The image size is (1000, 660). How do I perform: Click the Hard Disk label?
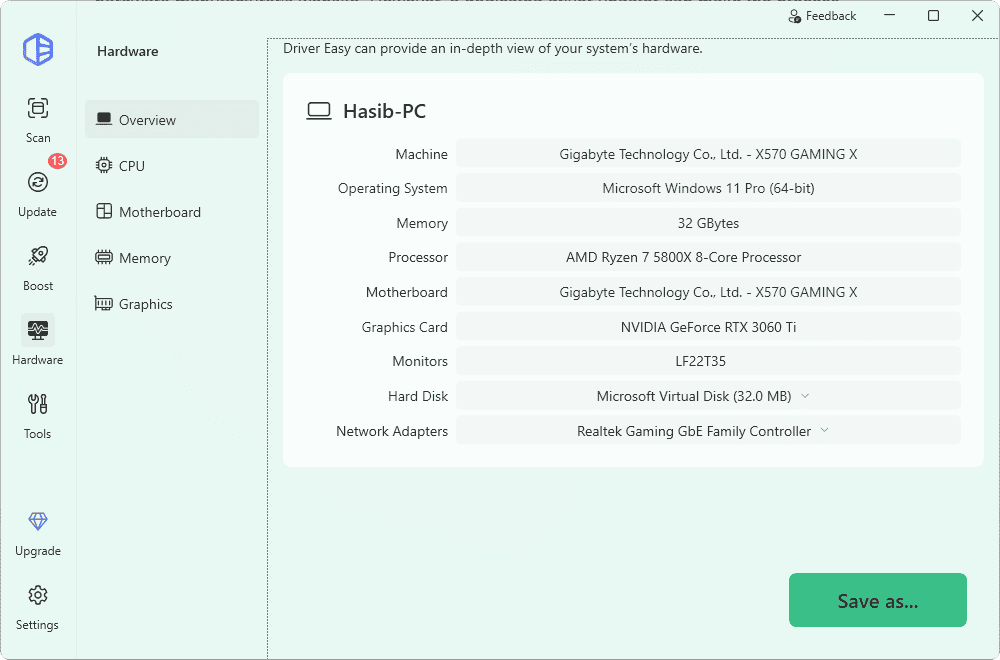pyautogui.click(x=418, y=396)
